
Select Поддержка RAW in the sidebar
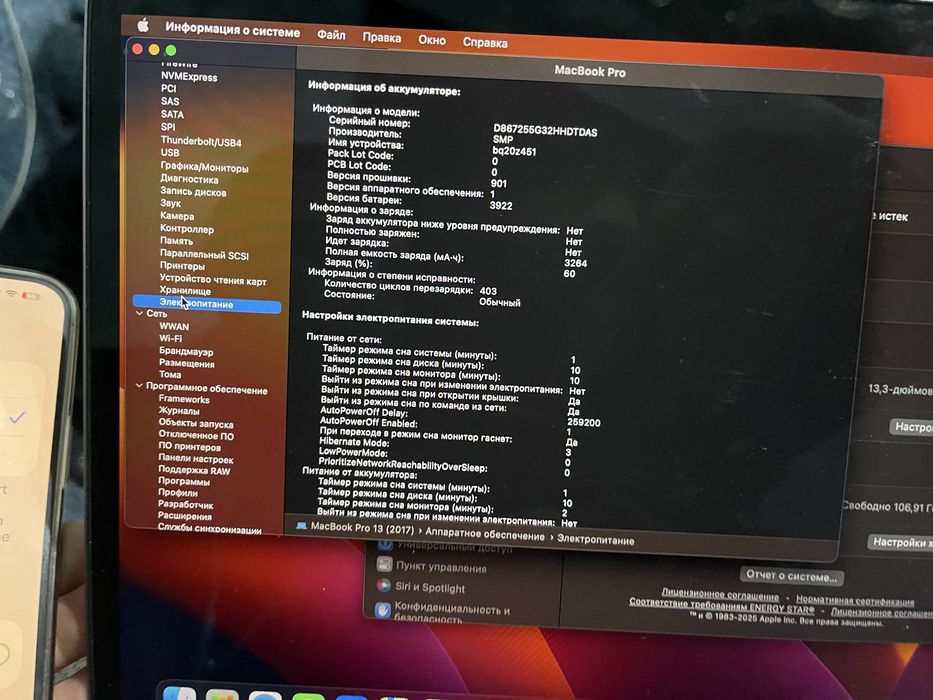194,471
